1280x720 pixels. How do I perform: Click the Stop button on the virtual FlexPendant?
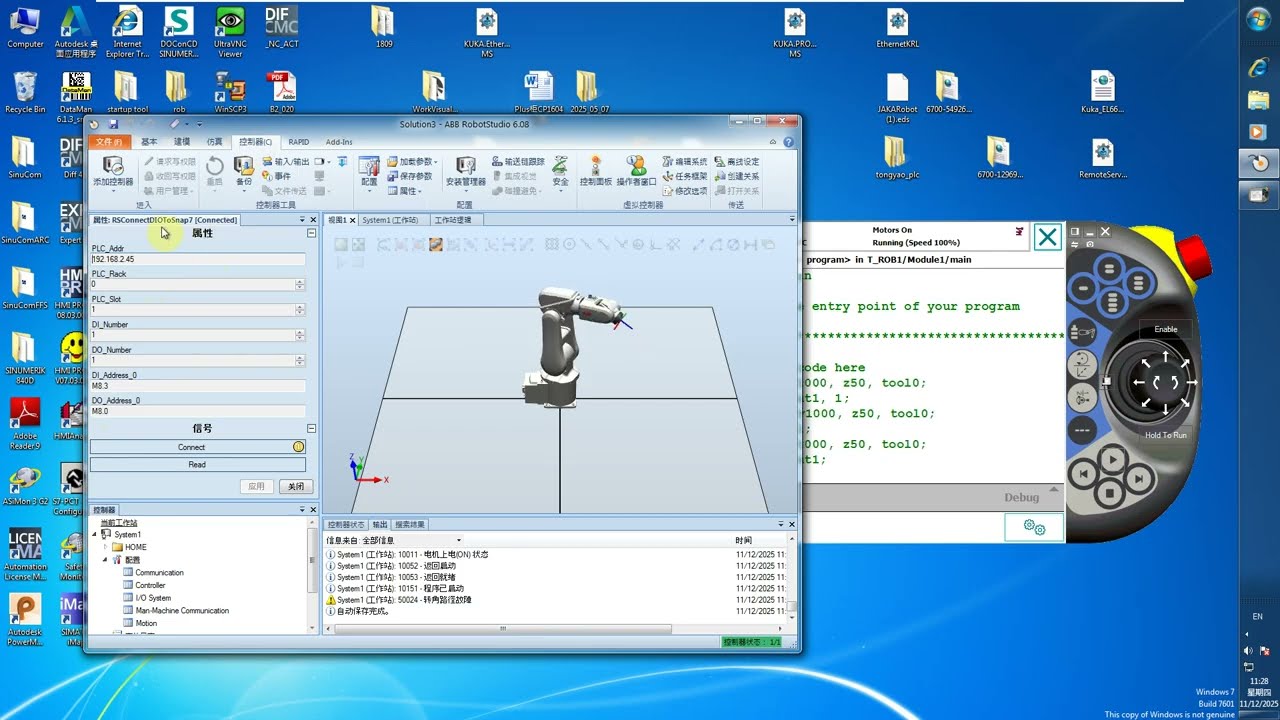pyautogui.click(x=1109, y=493)
